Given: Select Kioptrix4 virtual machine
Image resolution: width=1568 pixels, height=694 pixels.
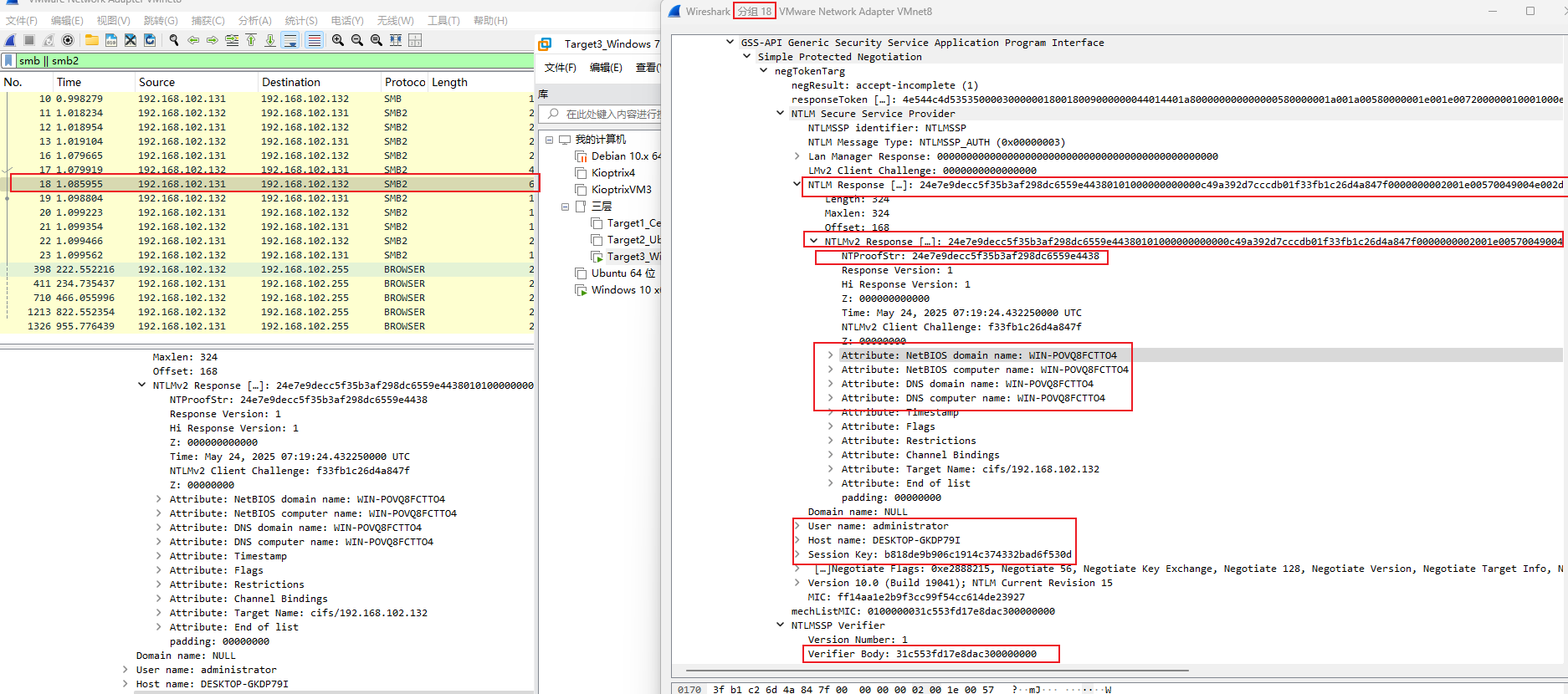Looking at the screenshot, I should (x=605, y=173).
